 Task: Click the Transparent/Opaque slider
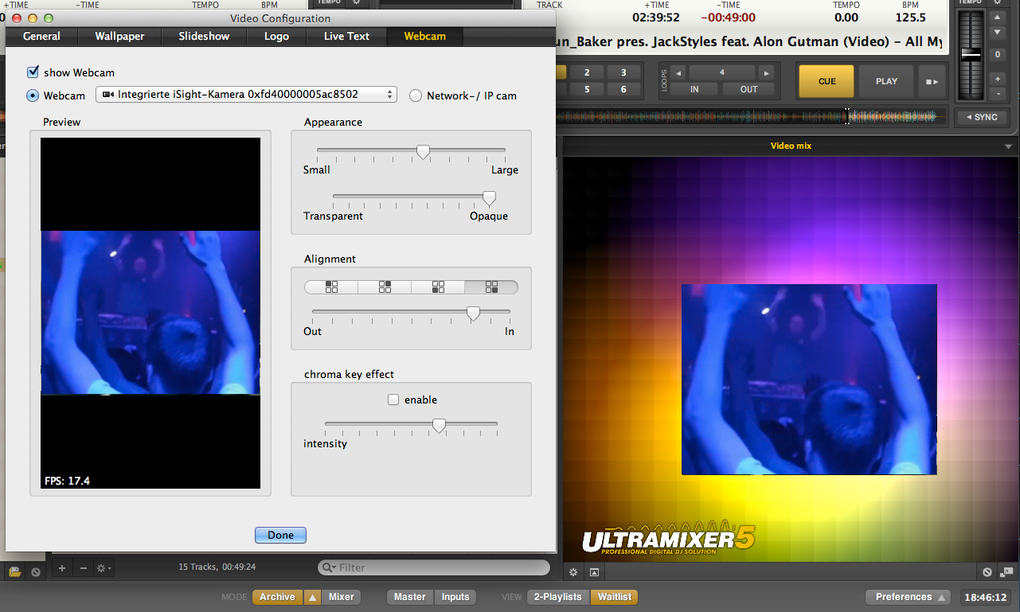(414, 198)
